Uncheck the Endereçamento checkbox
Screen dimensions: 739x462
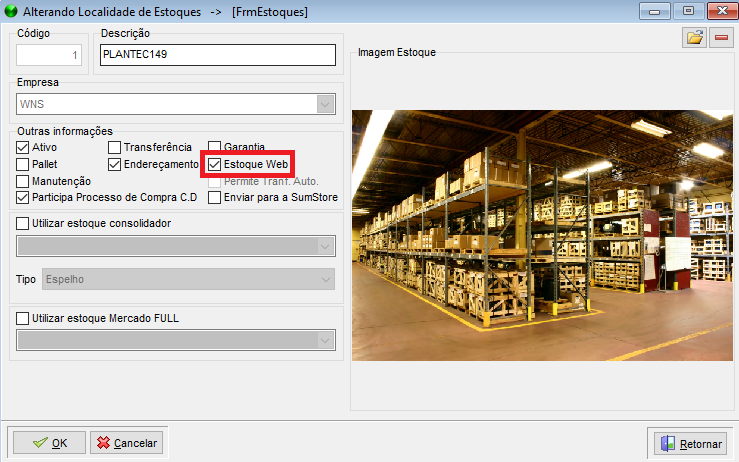(x=115, y=165)
